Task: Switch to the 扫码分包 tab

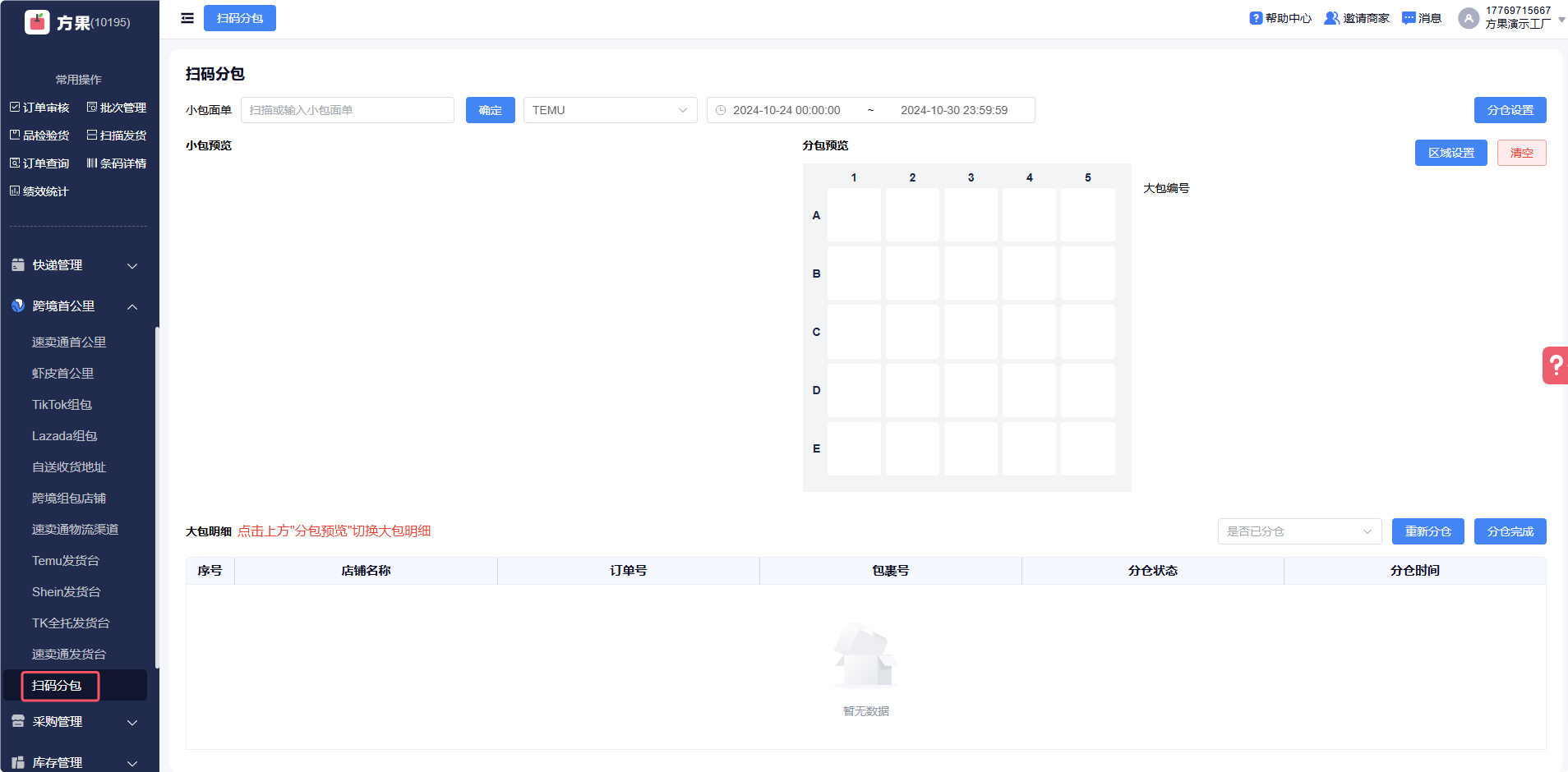Action: pyautogui.click(x=239, y=18)
